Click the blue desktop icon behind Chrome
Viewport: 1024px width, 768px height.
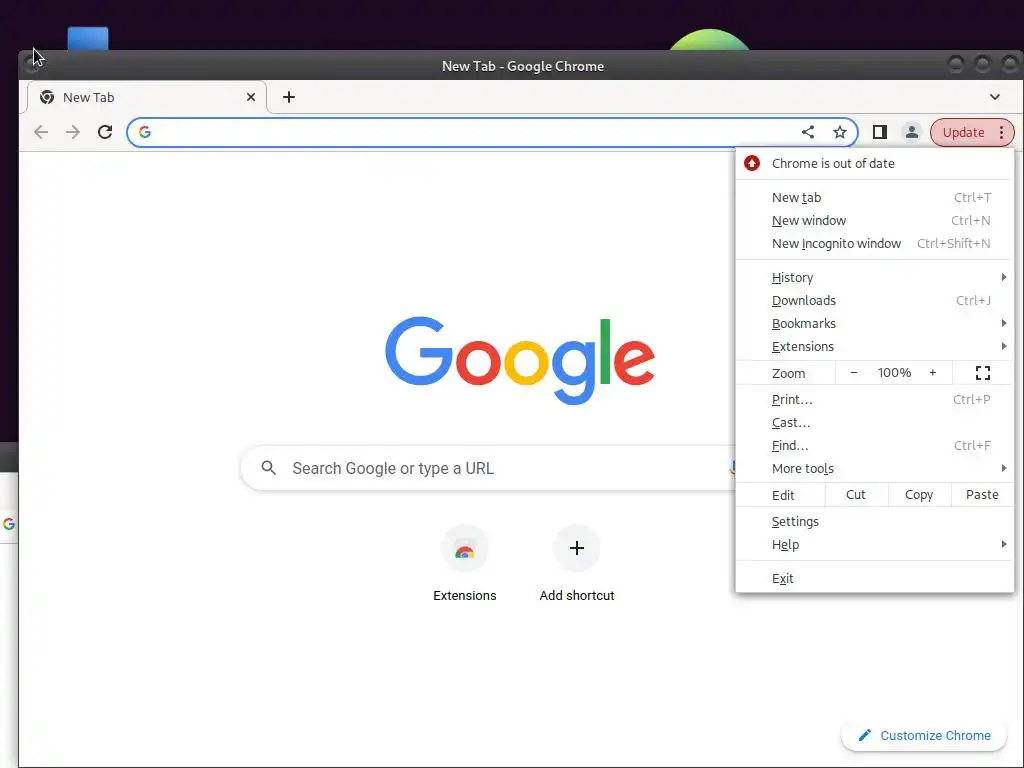[88, 39]
